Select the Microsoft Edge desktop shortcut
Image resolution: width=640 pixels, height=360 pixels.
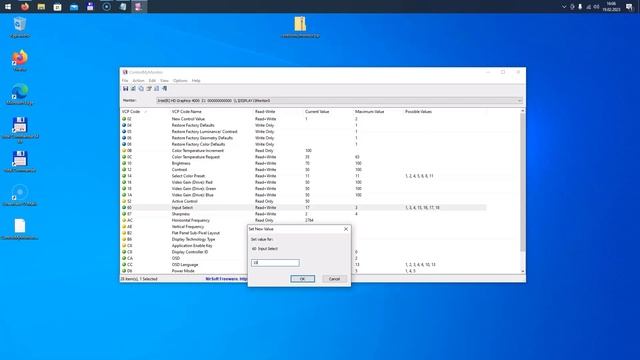[x=20, y=94]
